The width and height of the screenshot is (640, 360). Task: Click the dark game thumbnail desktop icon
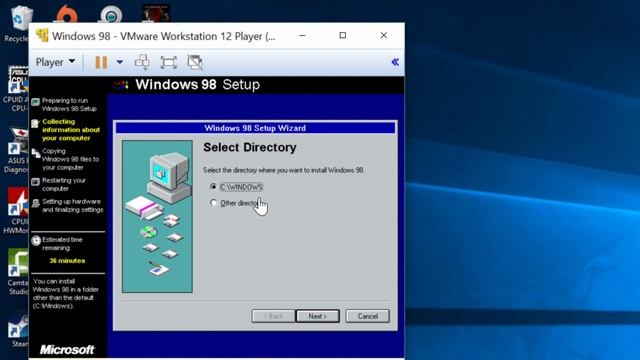point(156,13)
